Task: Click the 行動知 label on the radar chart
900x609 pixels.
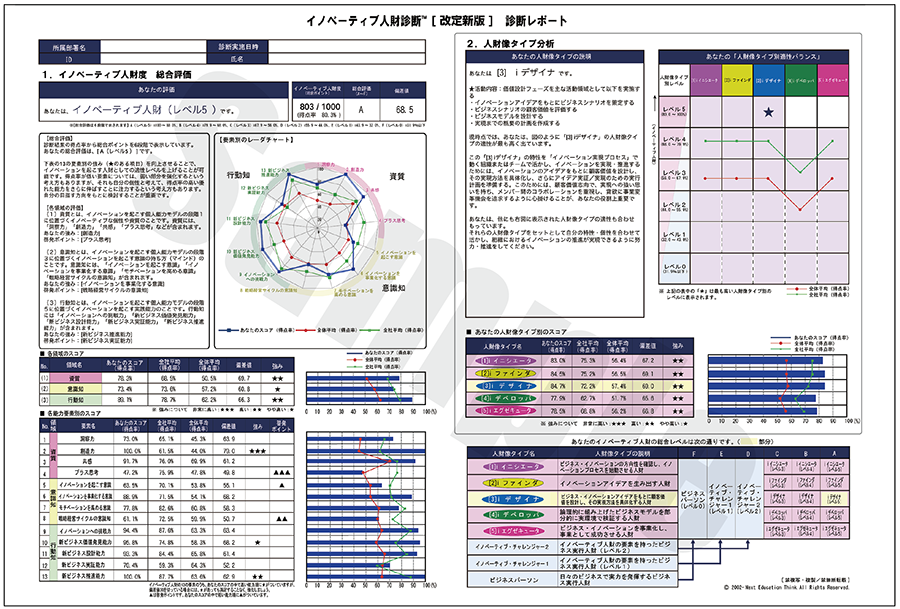Action: pos(238,175)
